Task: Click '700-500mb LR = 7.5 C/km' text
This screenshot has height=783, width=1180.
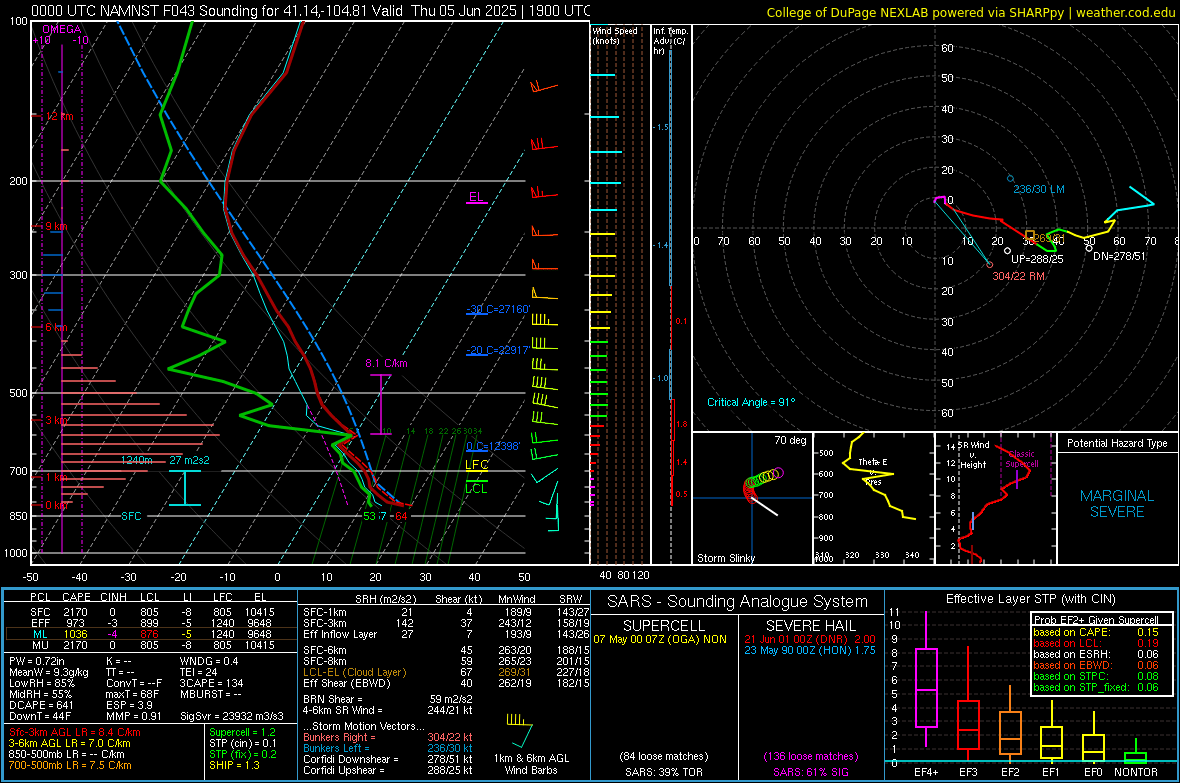Action: (70, 765)
